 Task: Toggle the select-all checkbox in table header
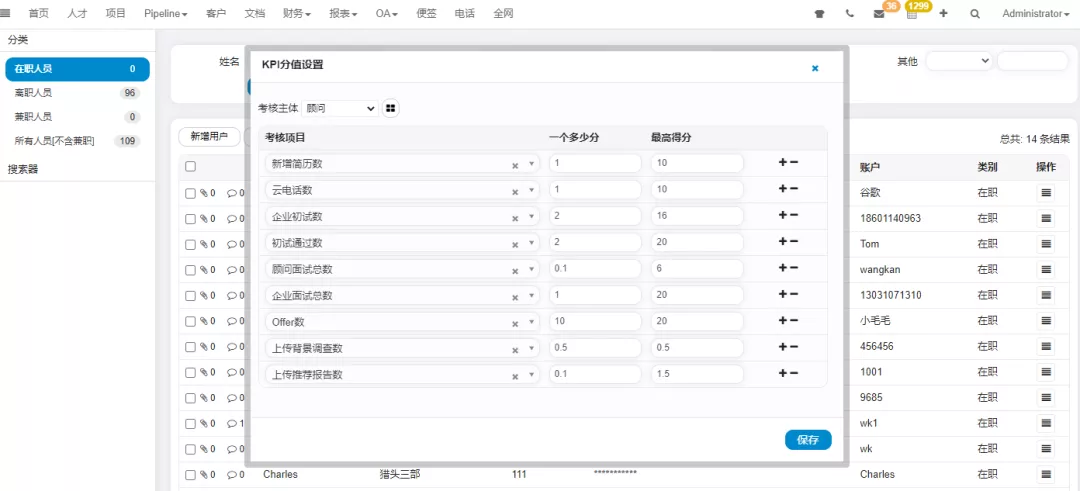click(x=191, y=166)
